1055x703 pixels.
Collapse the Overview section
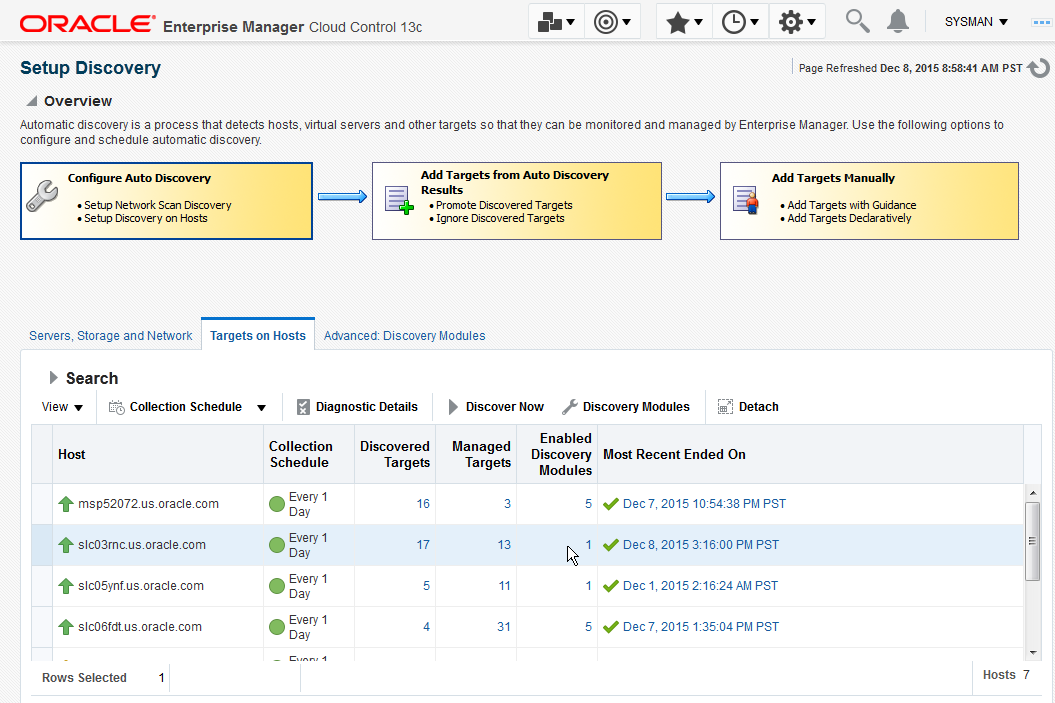click(x=32, y=101)
